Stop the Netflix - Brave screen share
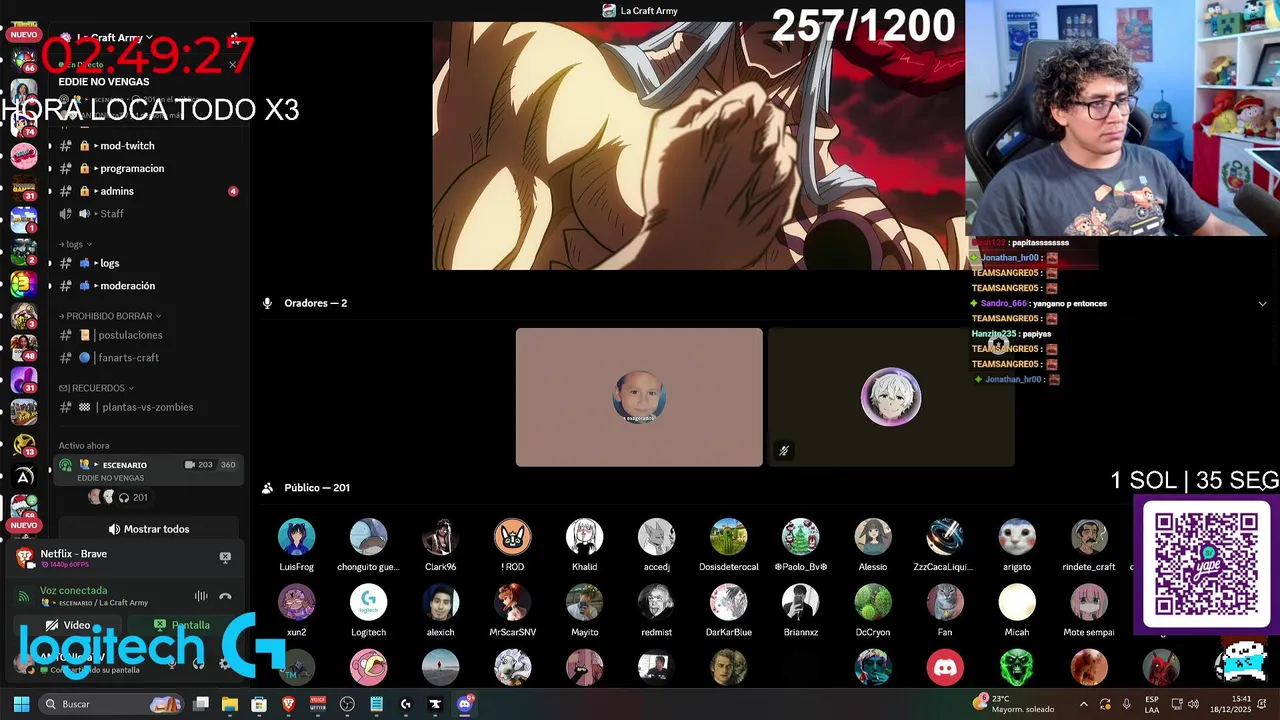The width and height of the screenshot is (1280, 720). 225,557
